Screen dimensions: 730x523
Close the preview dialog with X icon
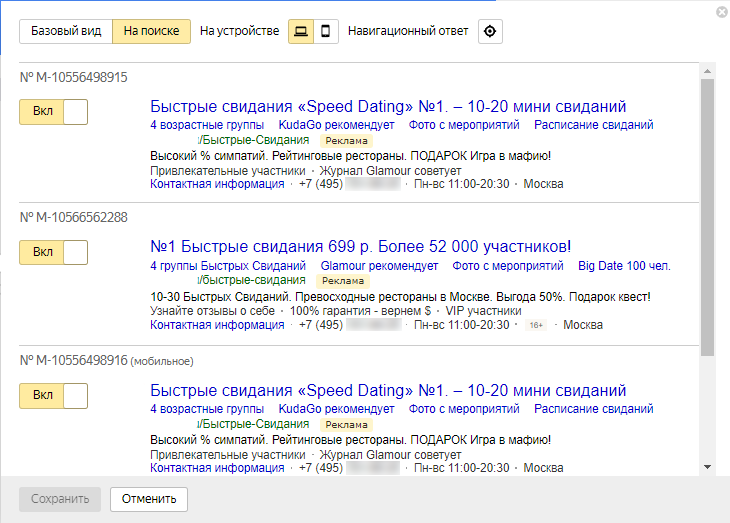pyautogui.click(x=722, y=12)
